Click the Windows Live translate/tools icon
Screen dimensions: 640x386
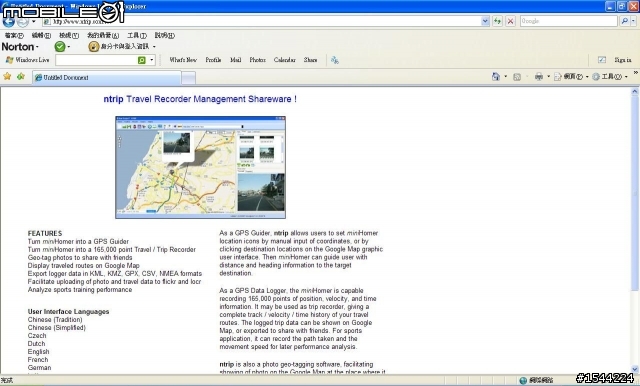point(335,60)
